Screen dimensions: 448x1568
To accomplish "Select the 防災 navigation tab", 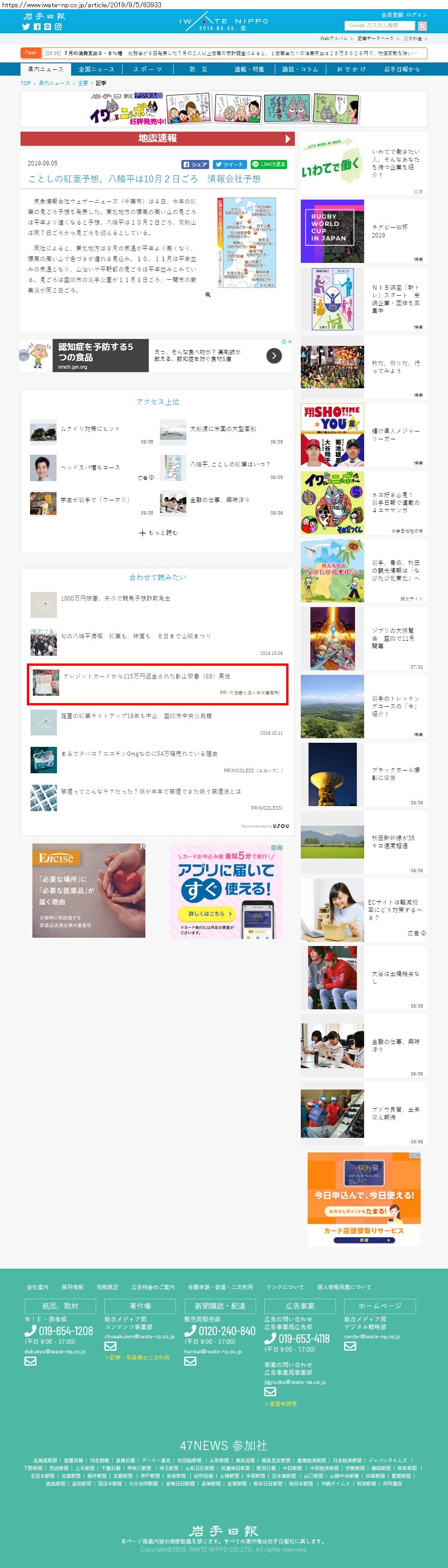I will [x=198, y=69].
